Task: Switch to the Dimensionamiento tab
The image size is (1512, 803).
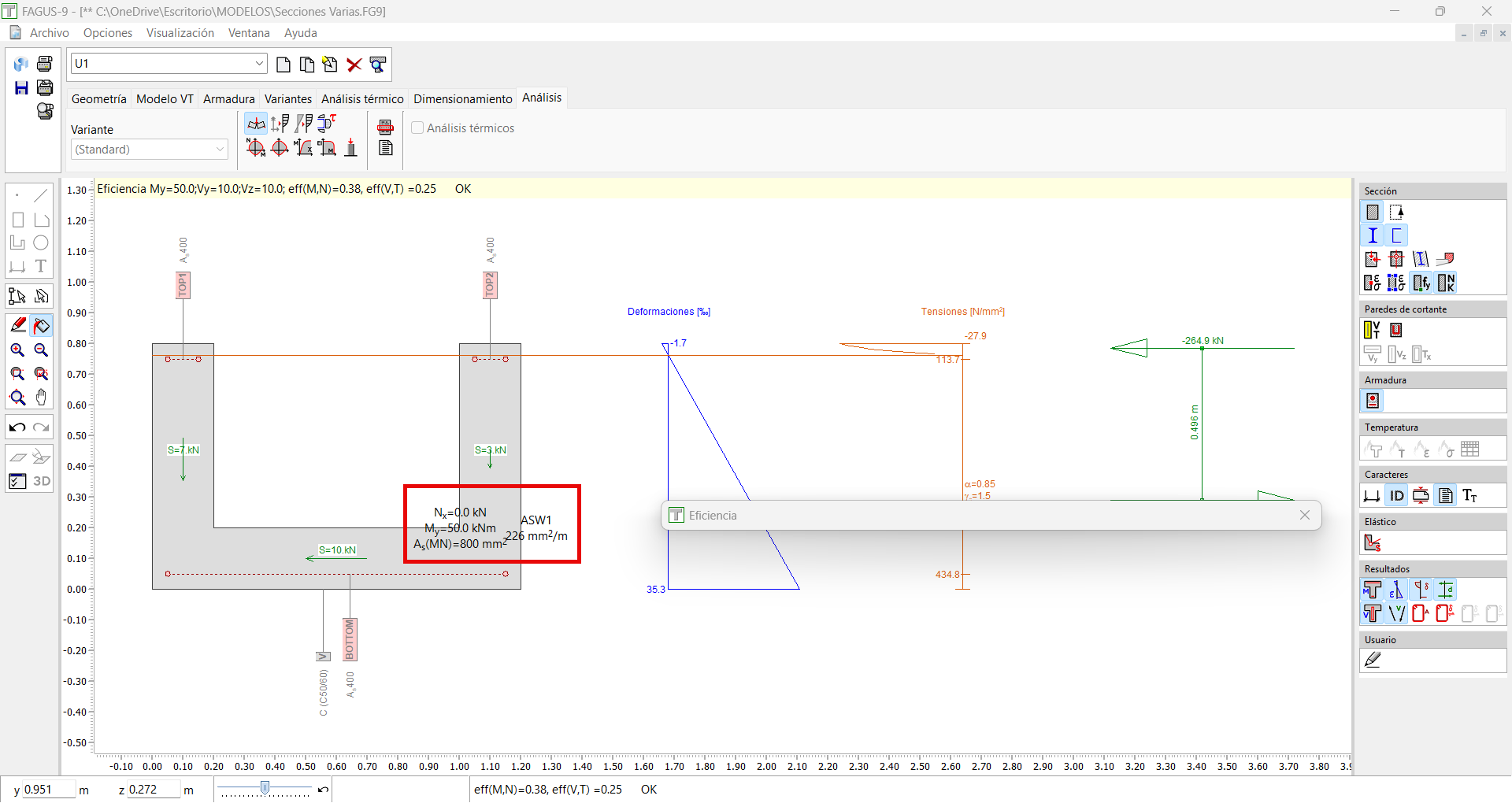Action: point(462,99)
